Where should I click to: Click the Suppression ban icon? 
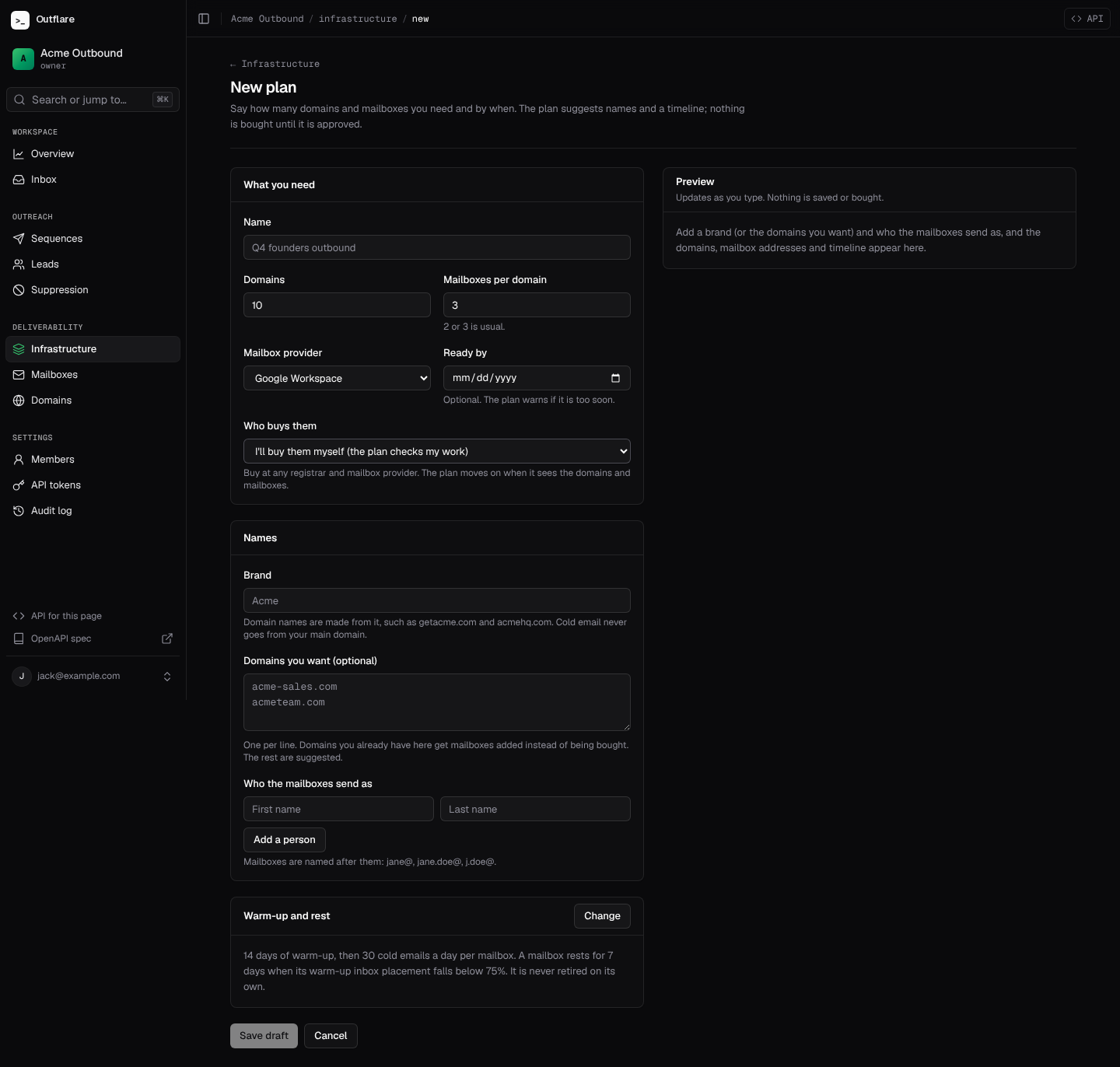pos(19,290)
